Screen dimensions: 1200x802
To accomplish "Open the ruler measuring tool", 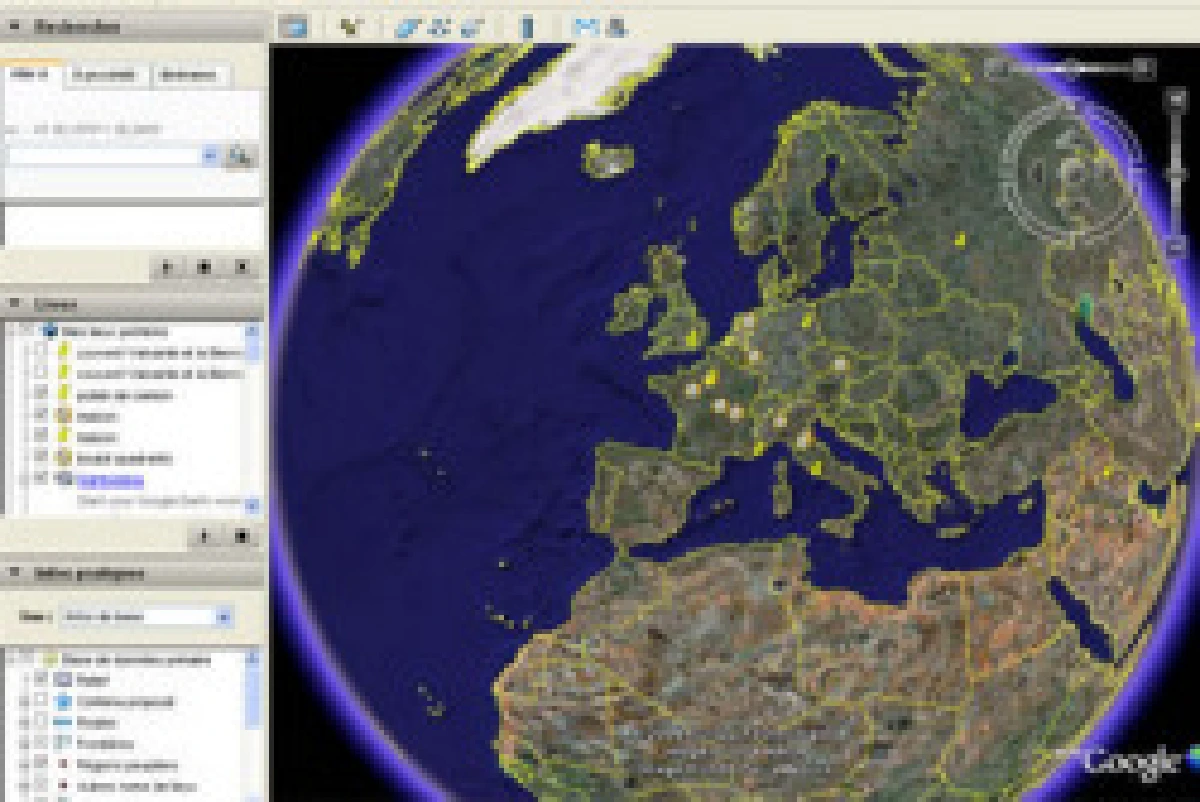I will tap(526, 28).
